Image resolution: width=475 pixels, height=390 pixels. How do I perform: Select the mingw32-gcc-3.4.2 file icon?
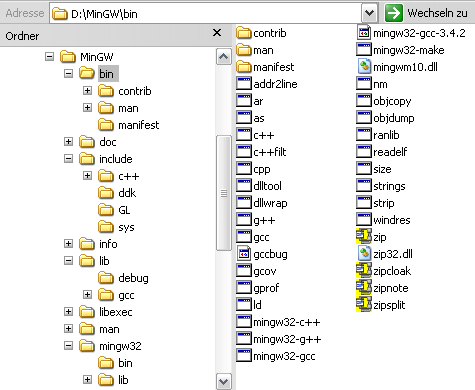[364, 33]
